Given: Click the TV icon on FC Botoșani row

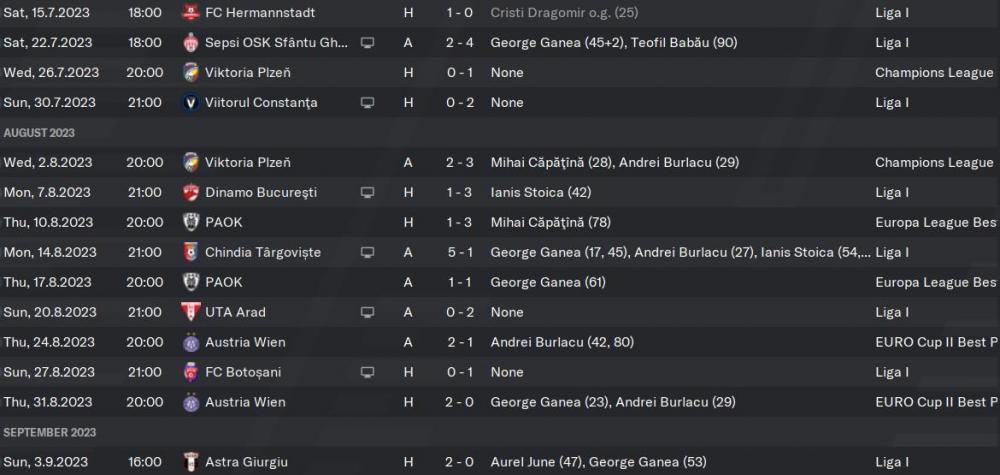Looking at the screenshot, I should (367, 372).
